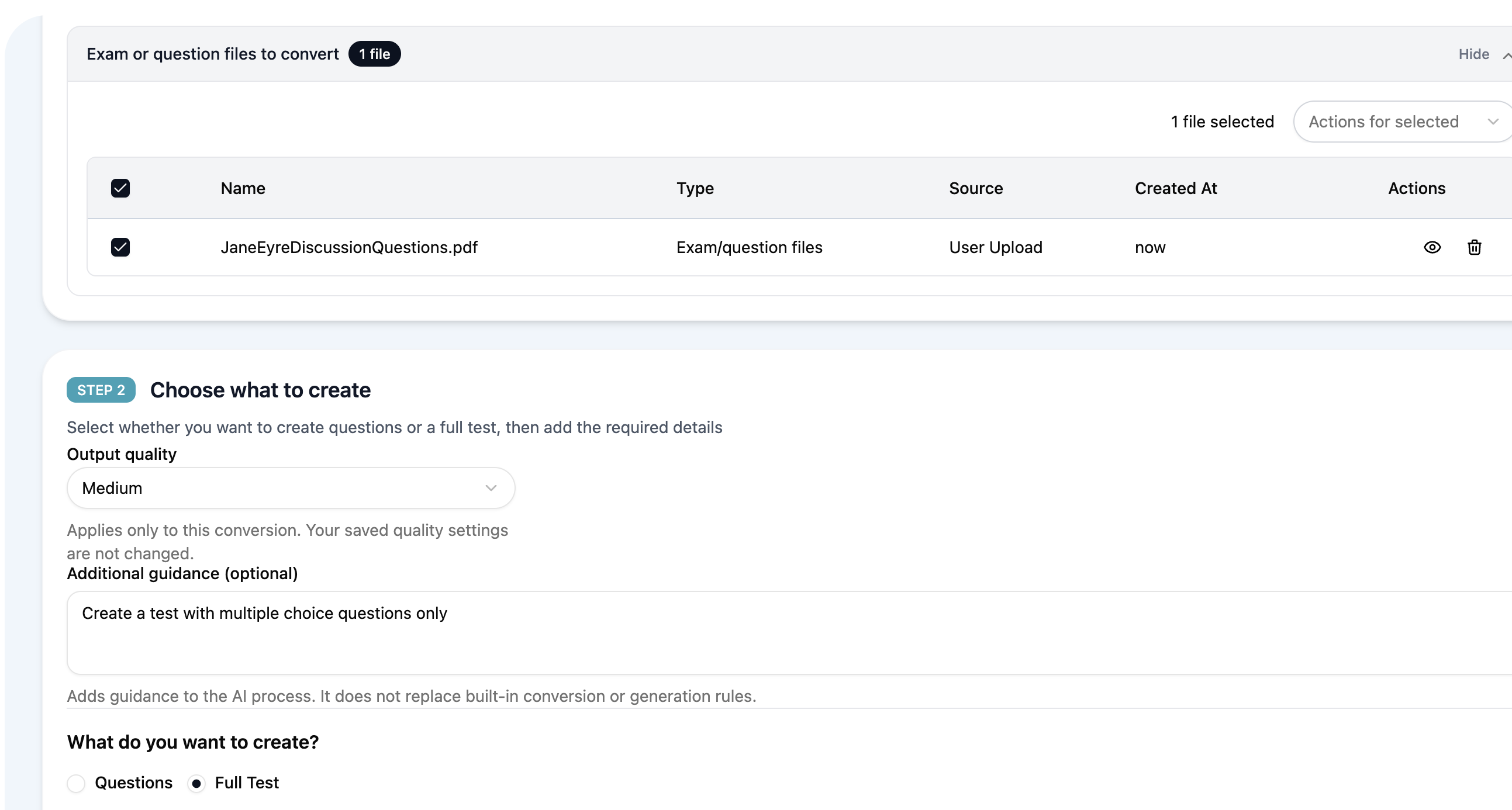Click the JaneEyreDiscussionQuestions.pdf file name
1512x810 pixels.
pyautogui.click(x=349, y=248)
